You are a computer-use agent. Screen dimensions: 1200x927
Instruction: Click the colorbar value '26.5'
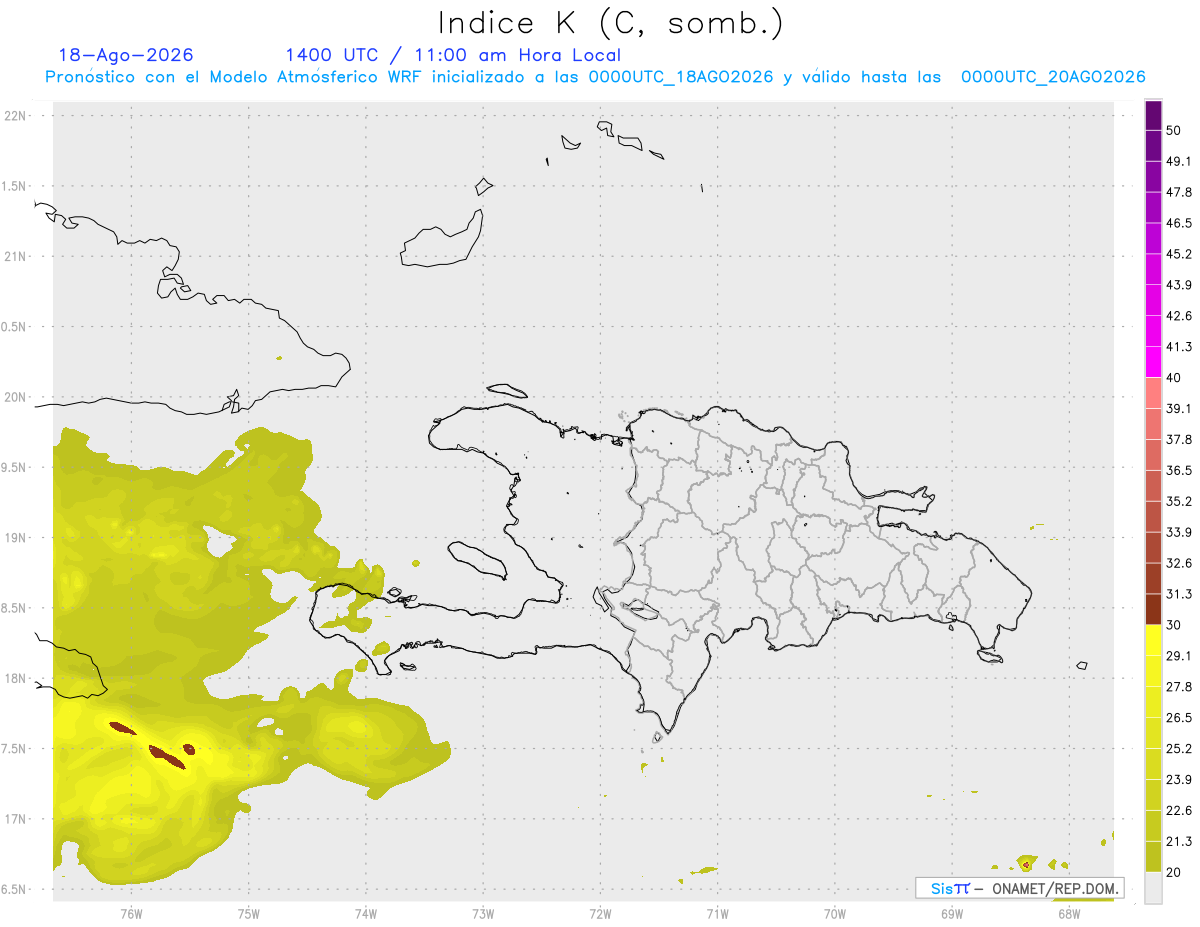pos(1179,718)
